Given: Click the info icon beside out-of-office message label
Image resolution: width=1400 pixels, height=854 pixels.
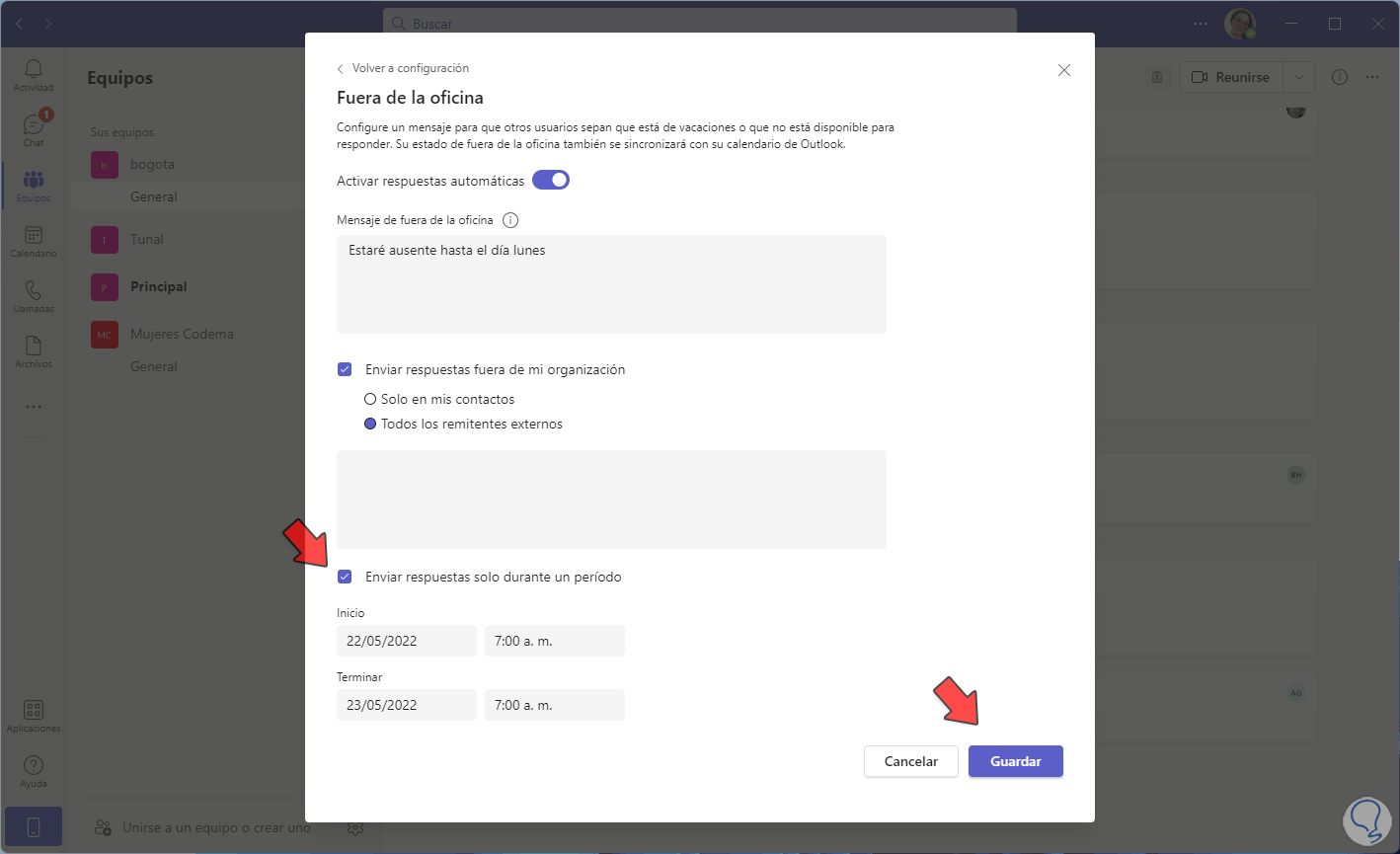Looking at the screenshot, I should (x=510, y=220).
